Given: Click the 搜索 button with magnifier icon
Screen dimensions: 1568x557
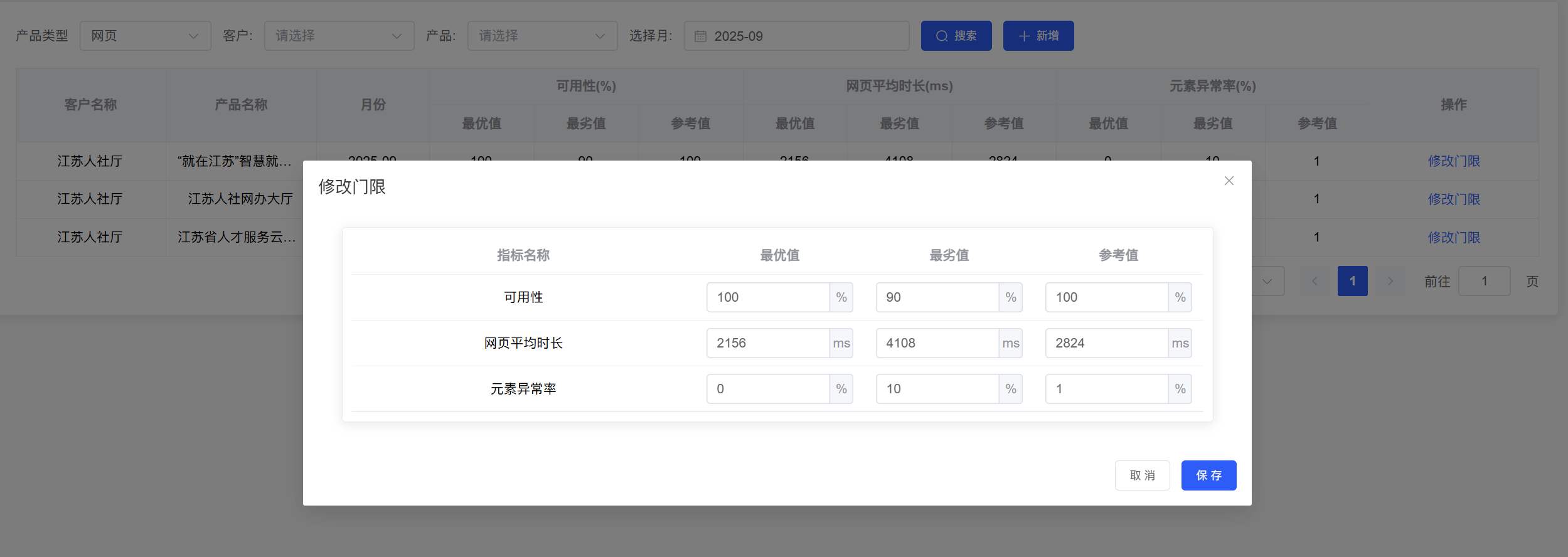Looking at the screenshot, I should coord(956,36).
